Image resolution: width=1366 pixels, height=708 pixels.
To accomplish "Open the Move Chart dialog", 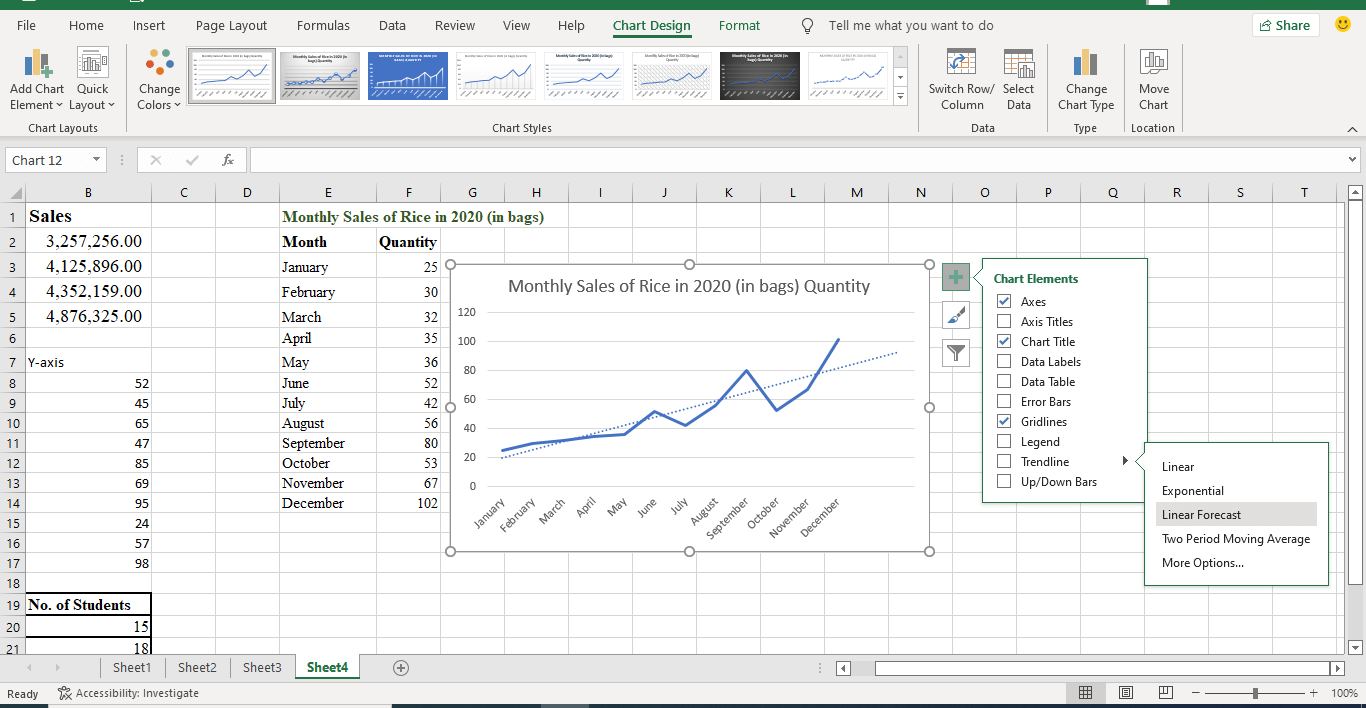I will [1153, 80].
